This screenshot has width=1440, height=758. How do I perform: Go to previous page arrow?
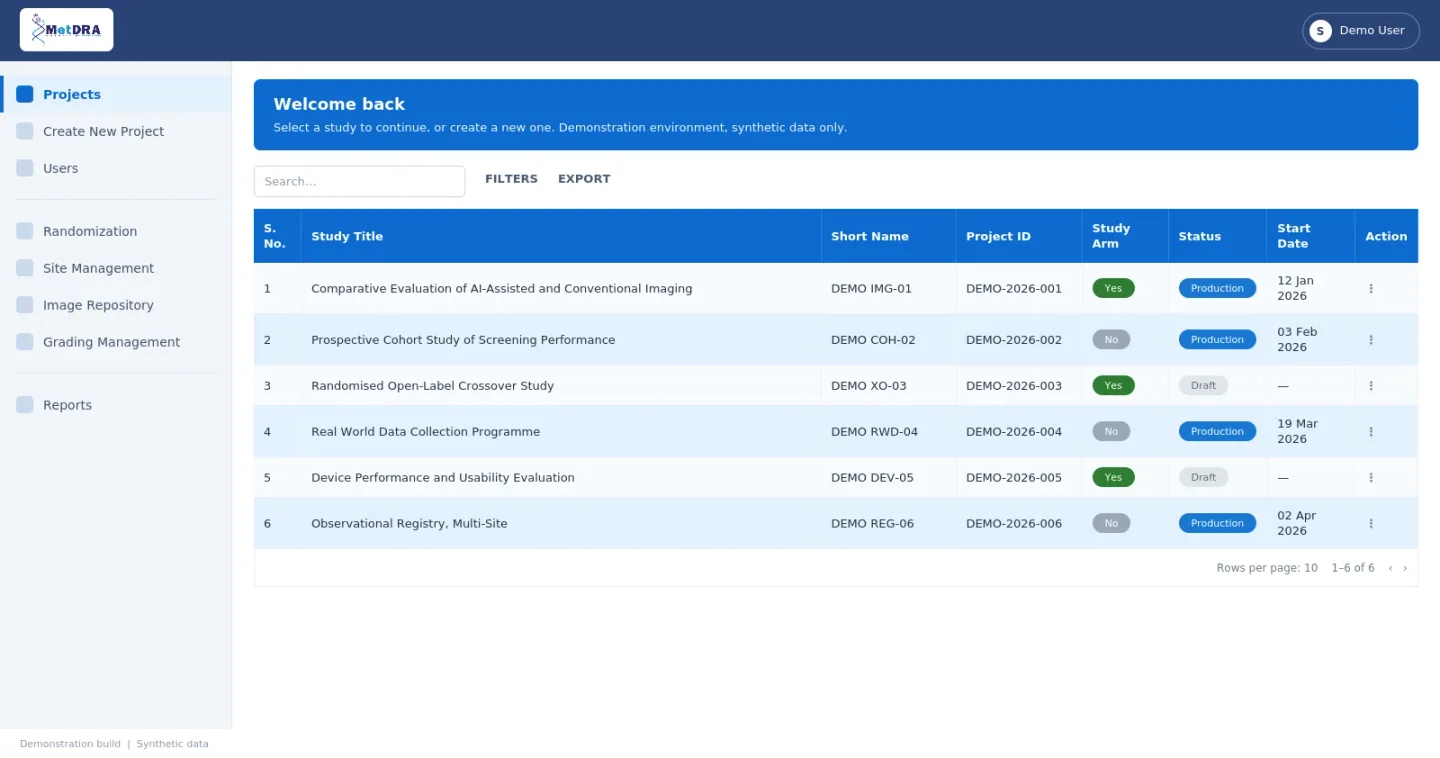pos(1390,568)
